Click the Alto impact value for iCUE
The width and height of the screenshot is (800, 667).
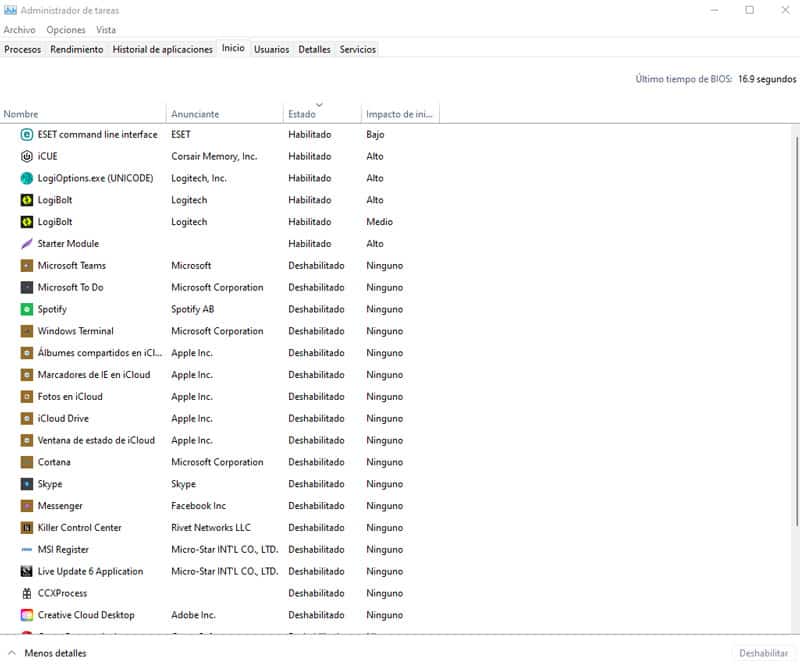374,157
